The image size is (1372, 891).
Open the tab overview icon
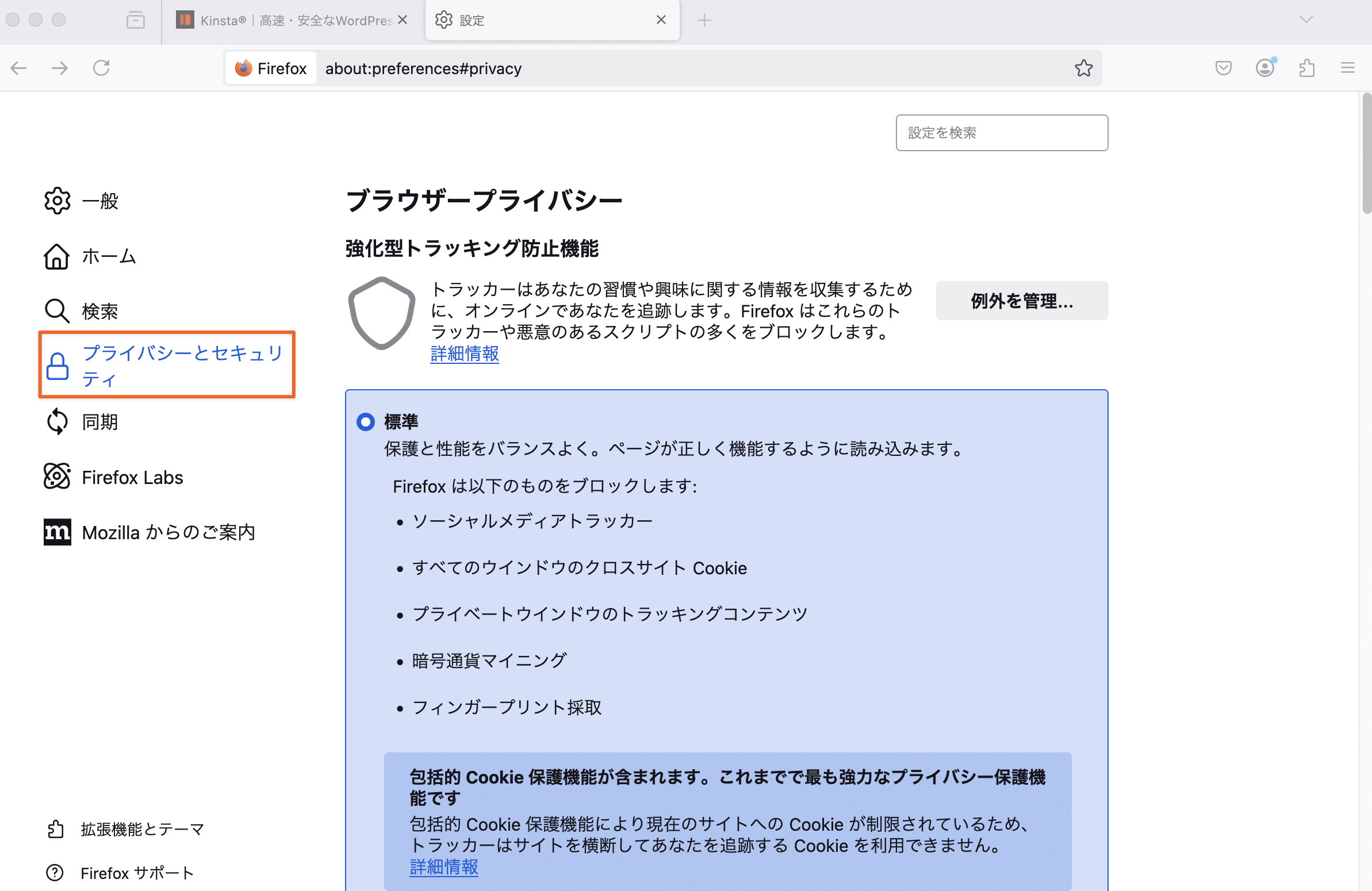[x=136, y=20]
